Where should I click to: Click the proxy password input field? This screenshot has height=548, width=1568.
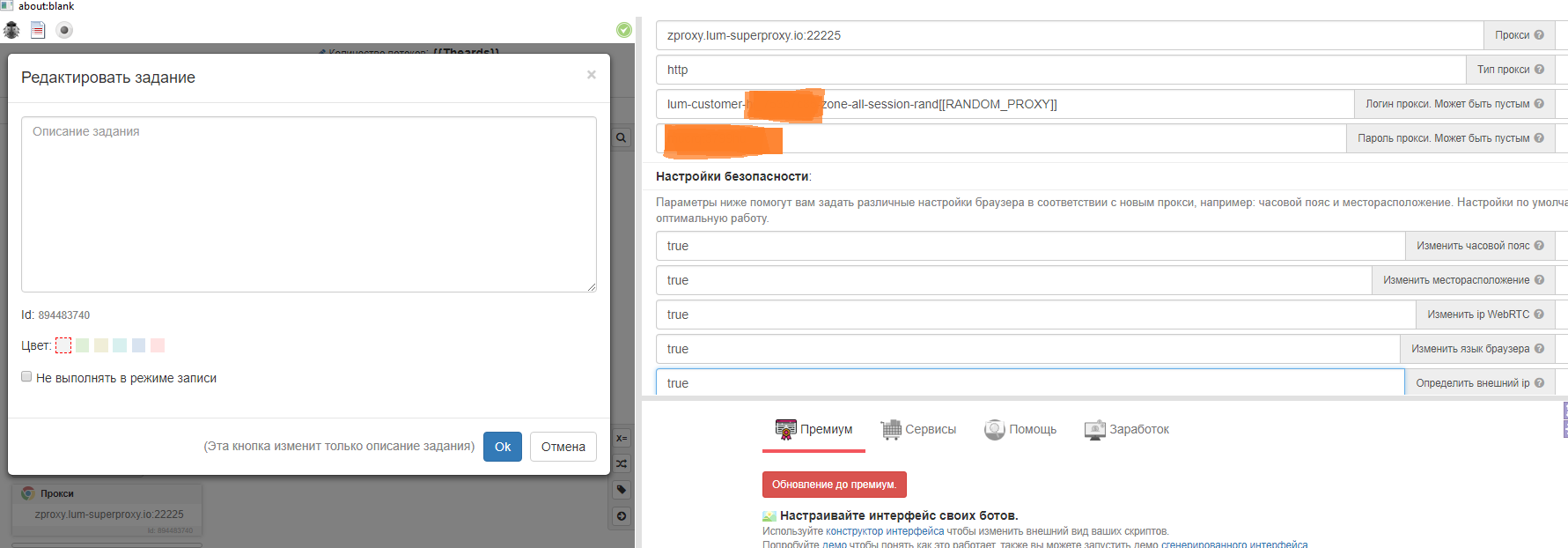click(1001, 138)
